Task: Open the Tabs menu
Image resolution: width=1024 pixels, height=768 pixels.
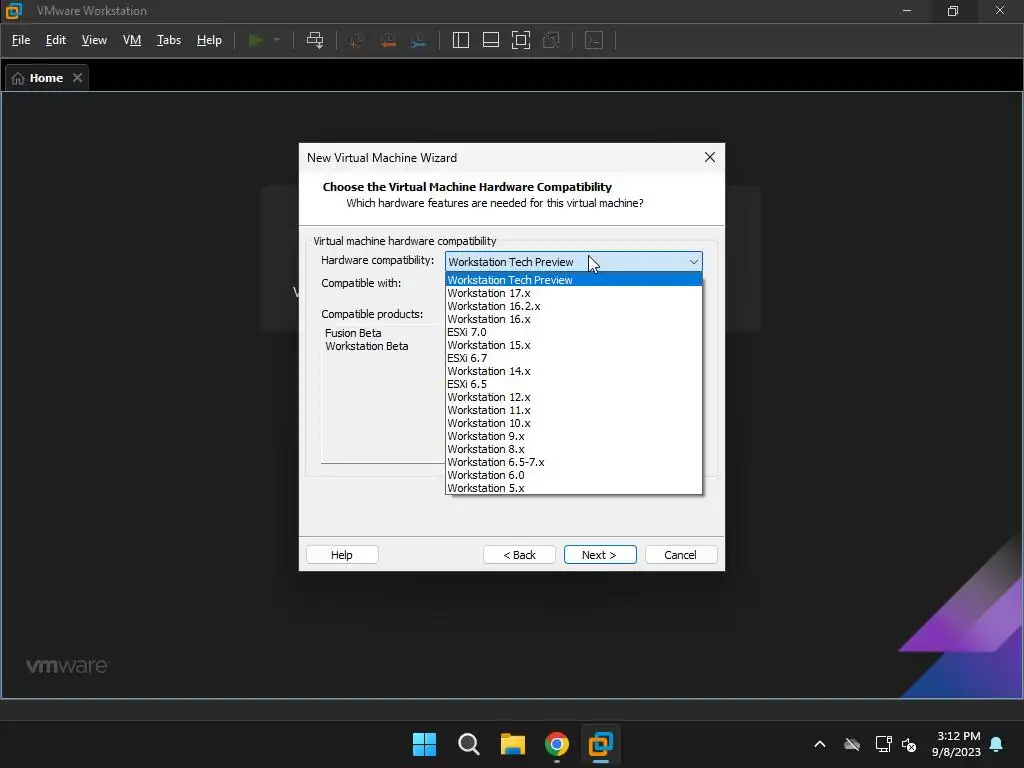Action: tap(168, 40)
